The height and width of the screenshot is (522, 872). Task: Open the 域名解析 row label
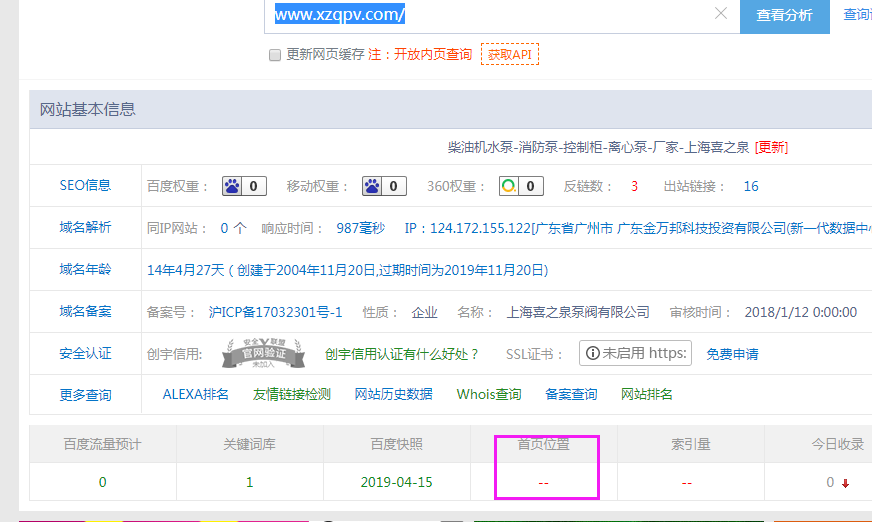(85, 227)
